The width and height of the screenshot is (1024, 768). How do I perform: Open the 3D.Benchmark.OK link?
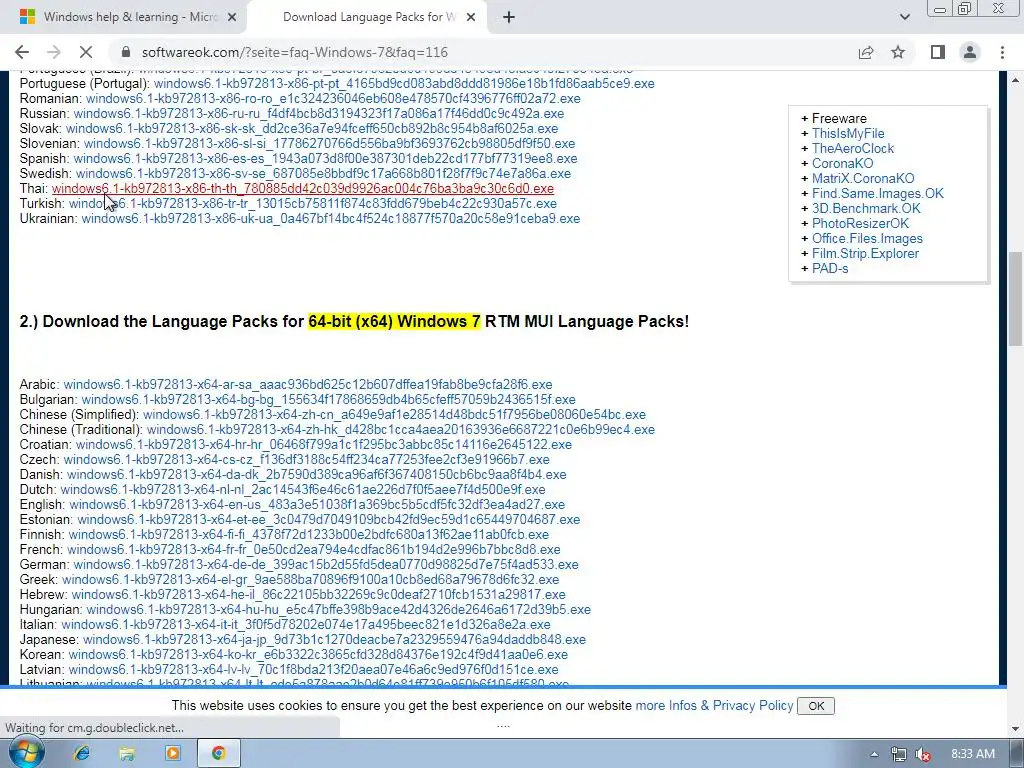[x=866, y=208]
